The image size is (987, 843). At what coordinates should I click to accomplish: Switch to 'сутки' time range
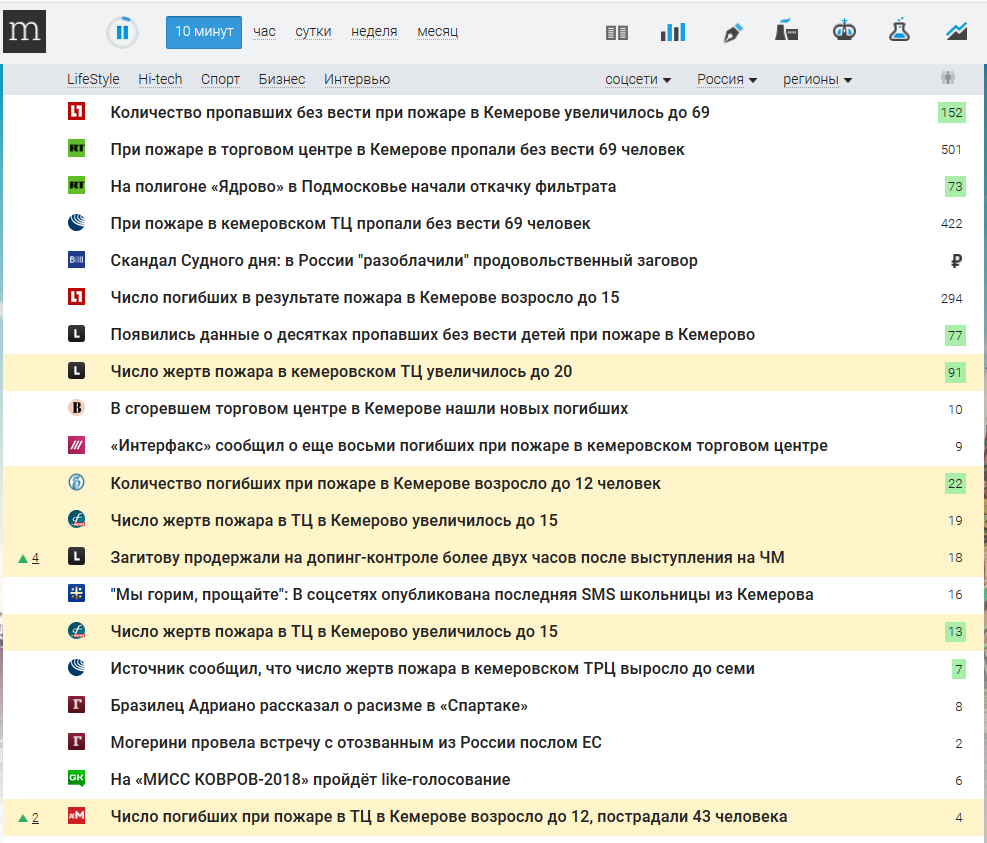click(313, 31)
